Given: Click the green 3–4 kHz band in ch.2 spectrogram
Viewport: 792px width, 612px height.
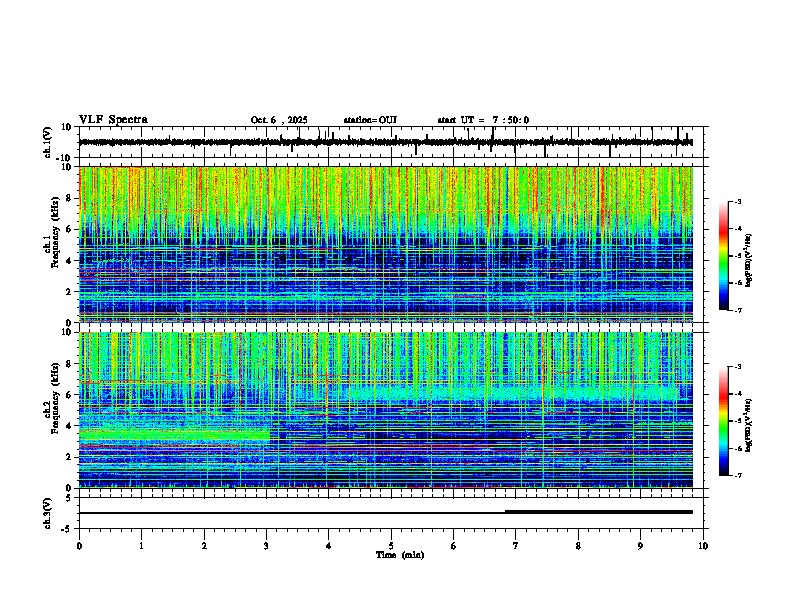Looking at the screenshot, I should 174,434.
